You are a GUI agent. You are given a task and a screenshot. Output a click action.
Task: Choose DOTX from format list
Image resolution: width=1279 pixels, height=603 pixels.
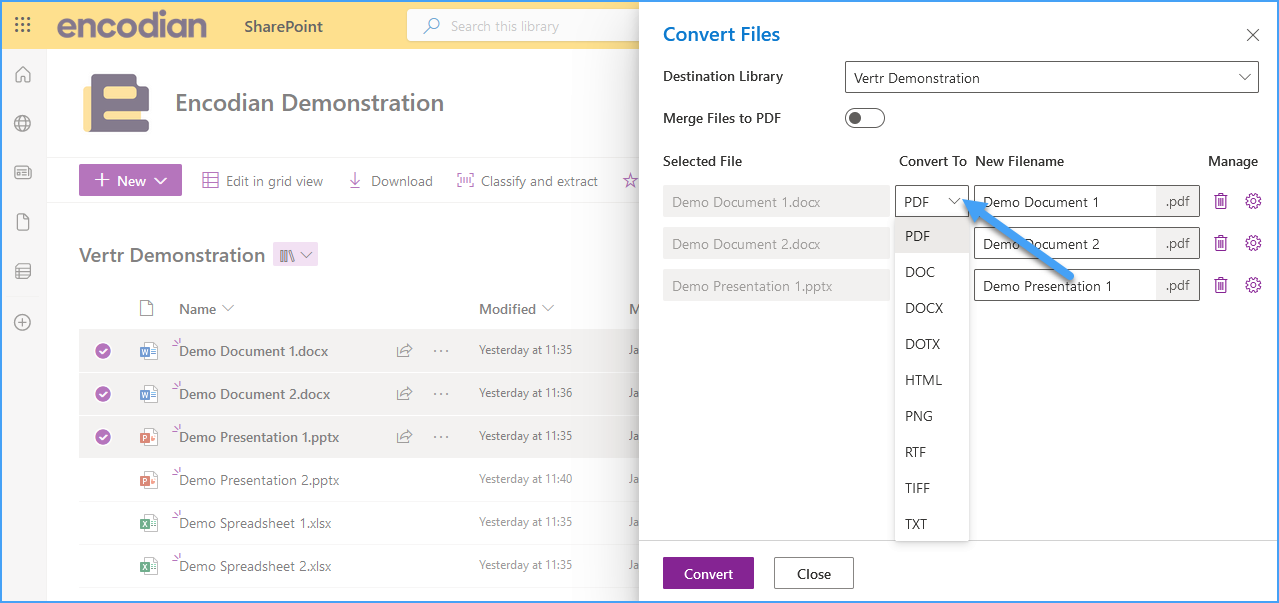point(932,344)
